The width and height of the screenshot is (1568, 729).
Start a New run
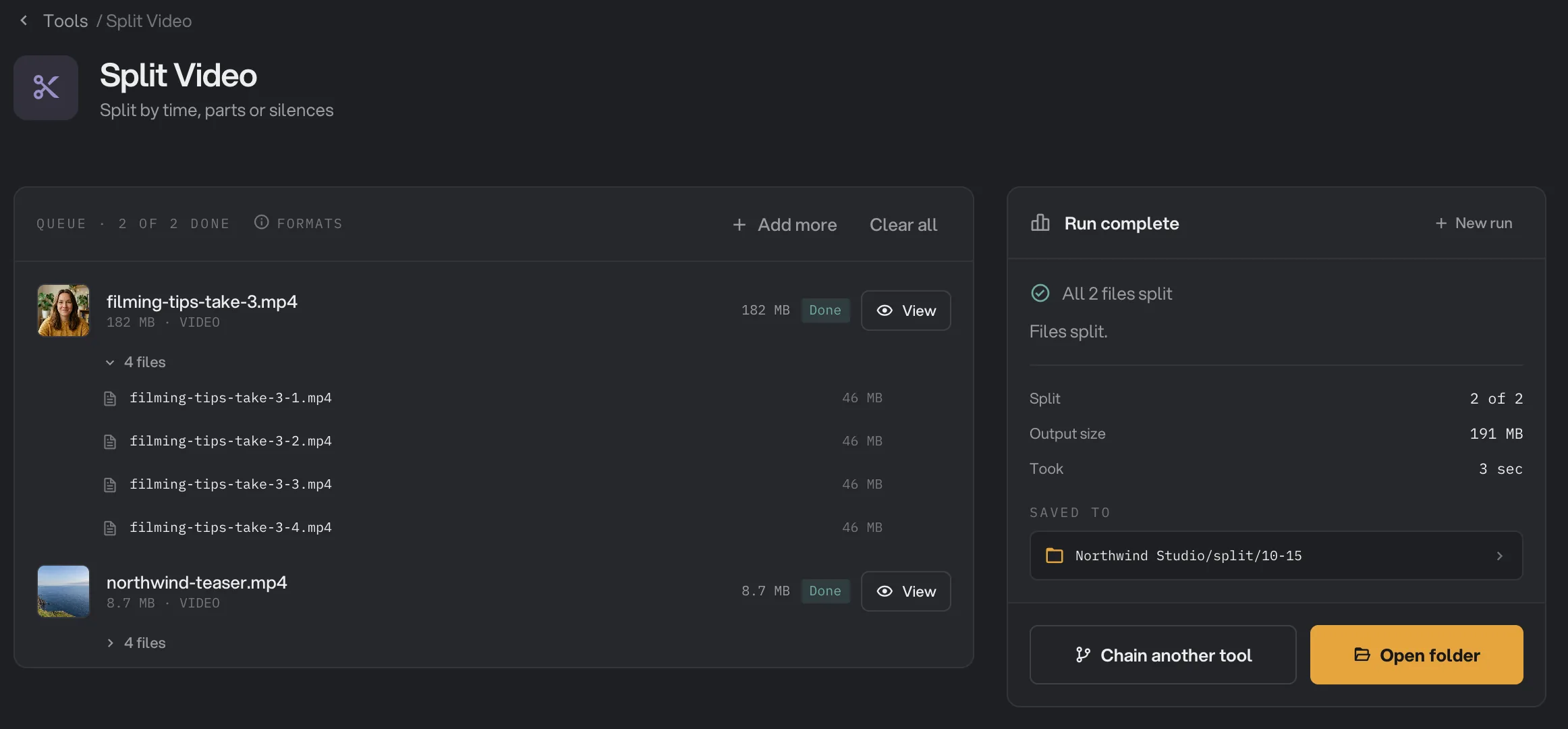pyautogui.click(x=1474, y=223)
